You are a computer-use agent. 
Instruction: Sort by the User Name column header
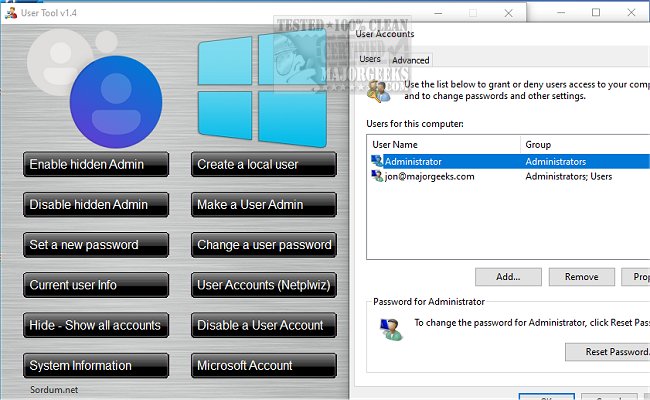444,145
